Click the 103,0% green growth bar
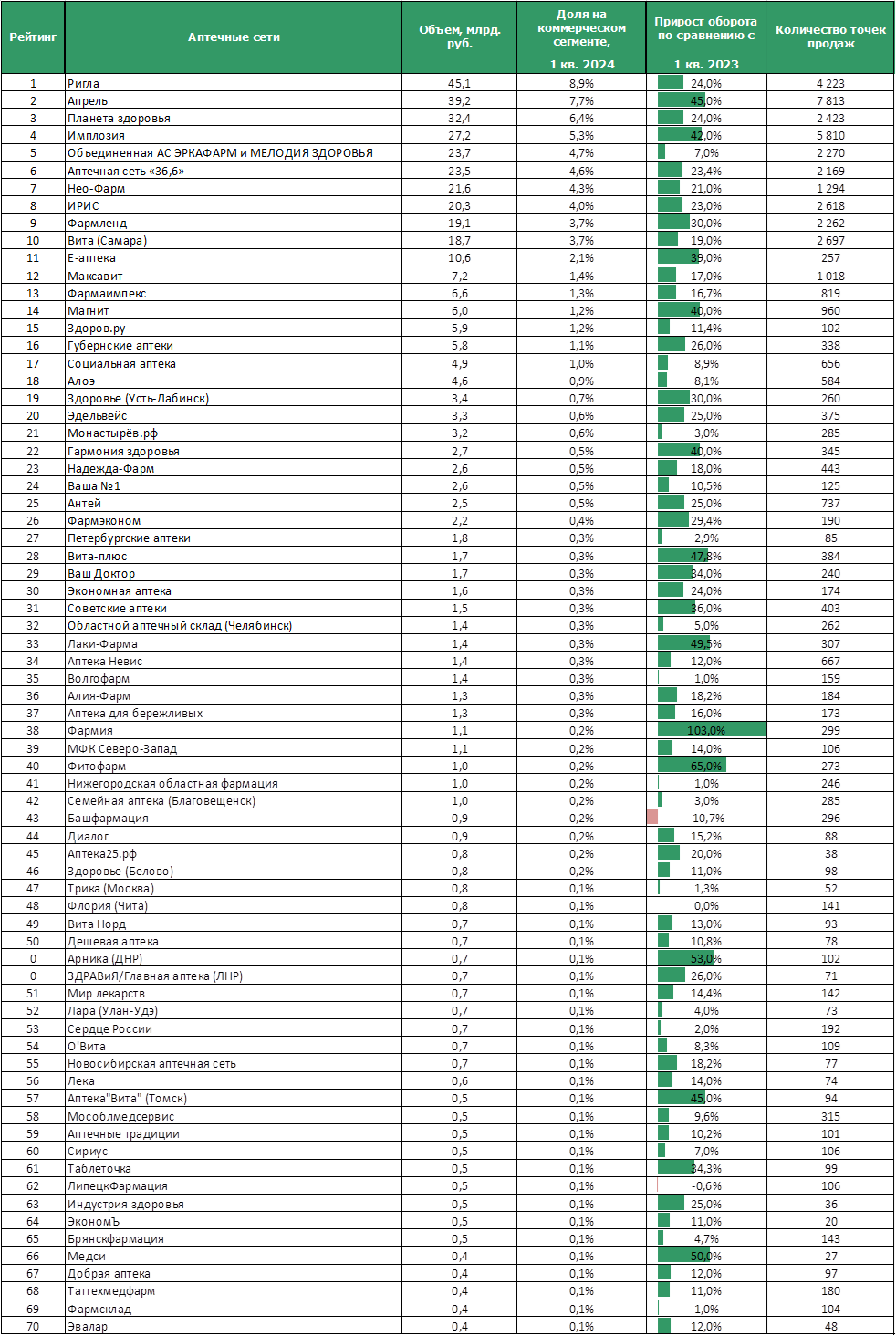896x1336 pixels. (712, 730)
